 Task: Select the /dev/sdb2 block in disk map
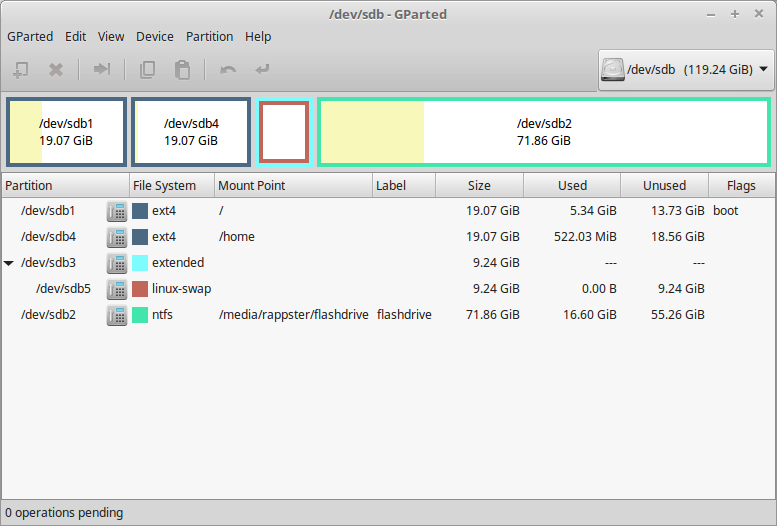point(544,132)
